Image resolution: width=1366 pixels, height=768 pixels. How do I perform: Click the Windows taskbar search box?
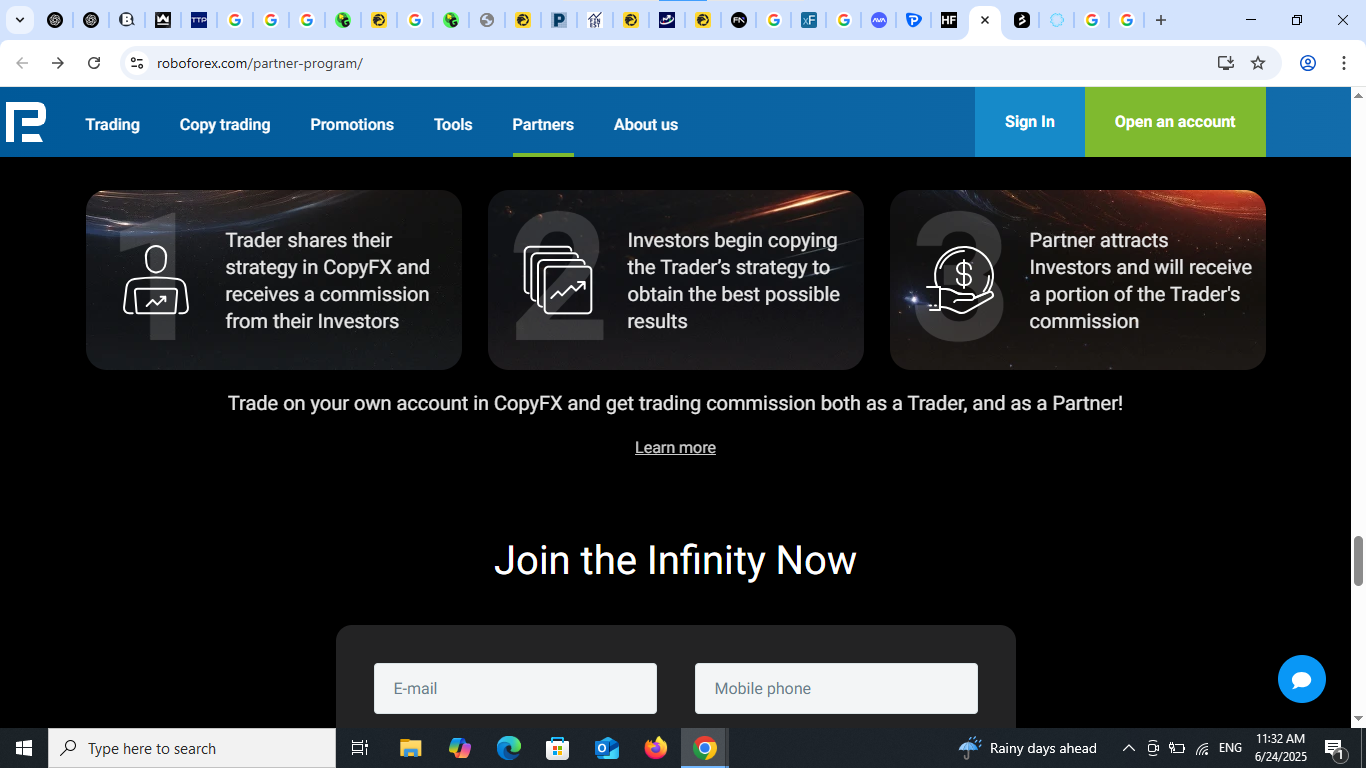192,748
